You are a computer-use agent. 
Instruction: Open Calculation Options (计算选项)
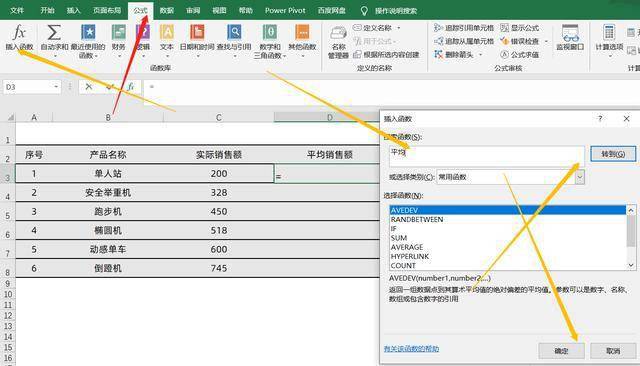[609, 40]
